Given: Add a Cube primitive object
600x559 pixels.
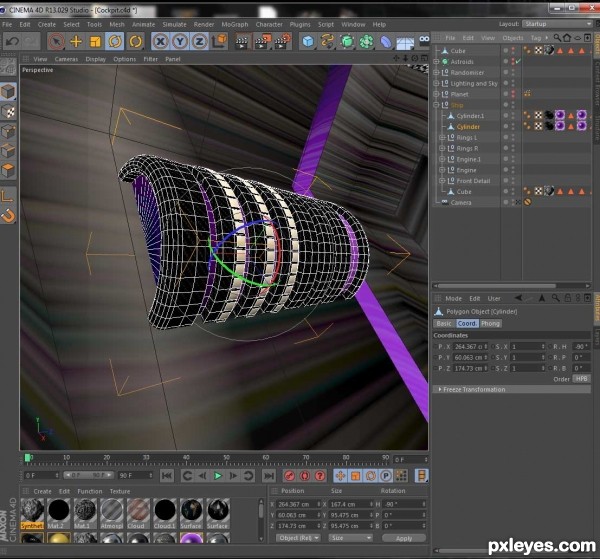Looking at the screenshot, I should tap(308, 41).
